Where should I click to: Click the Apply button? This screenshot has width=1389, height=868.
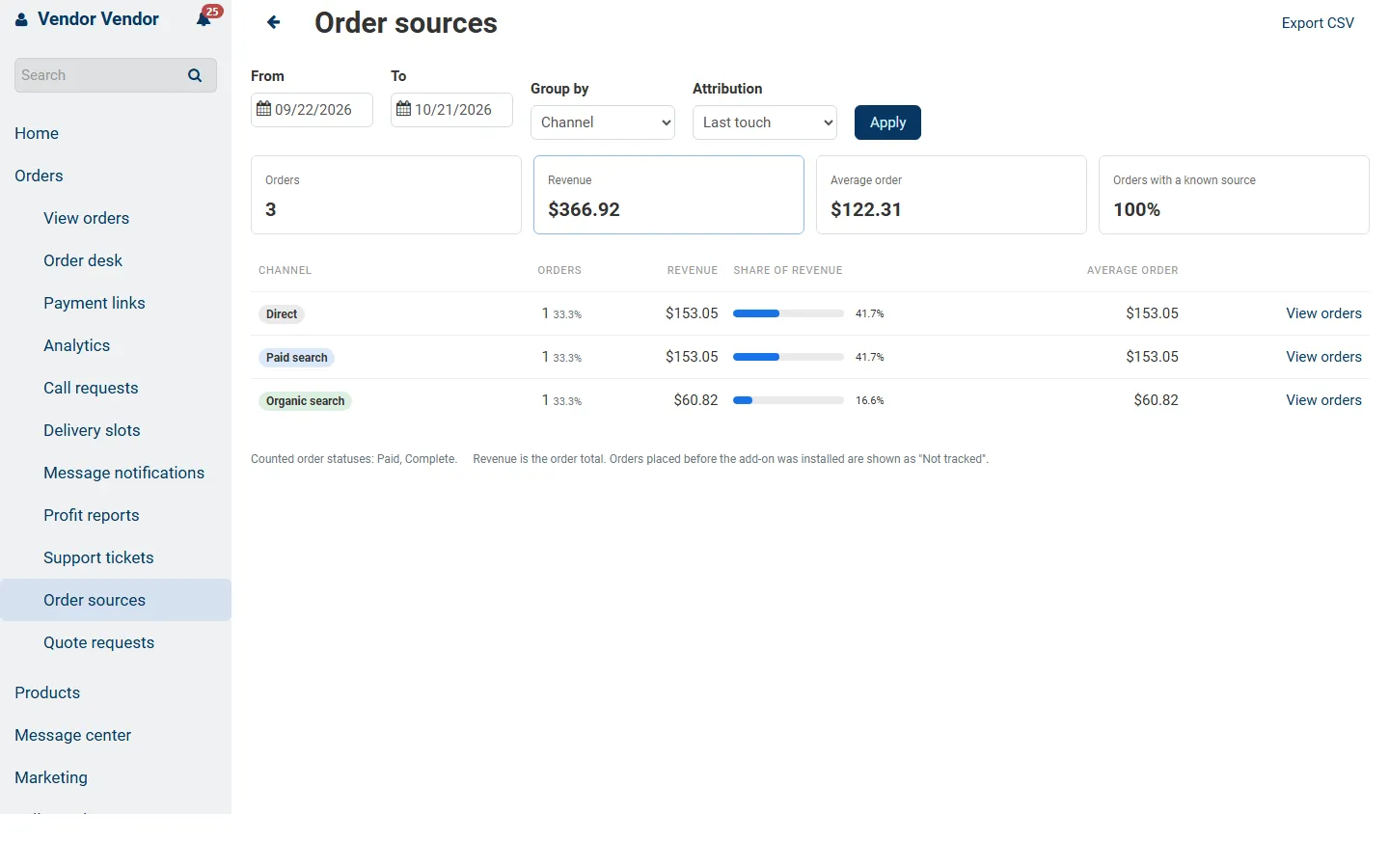pos(887,122)
